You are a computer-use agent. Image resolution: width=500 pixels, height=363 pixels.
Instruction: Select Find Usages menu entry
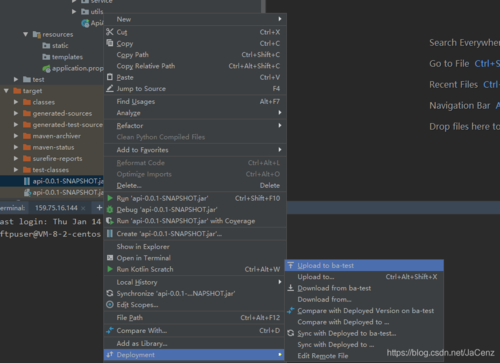(195, 101)
